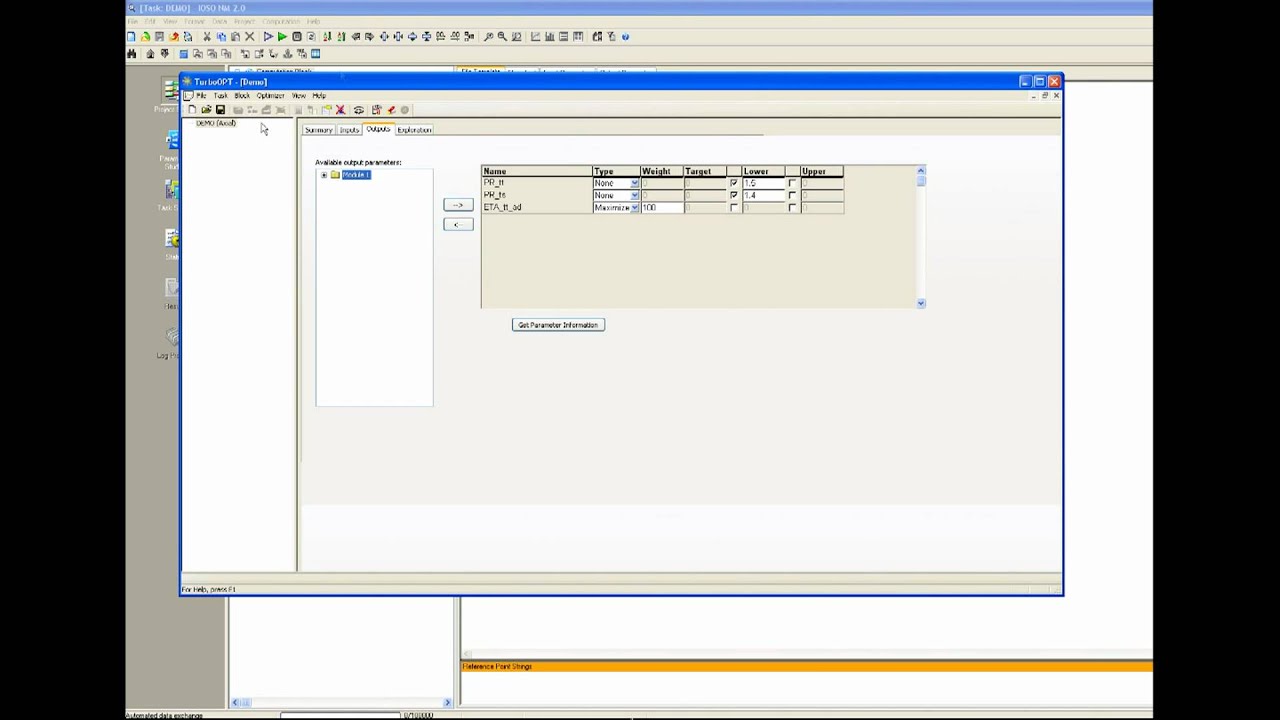Screen dimensions: 1280x720
Task: Click the right-arrow add parameter button
Action: (x=458, y=205)
